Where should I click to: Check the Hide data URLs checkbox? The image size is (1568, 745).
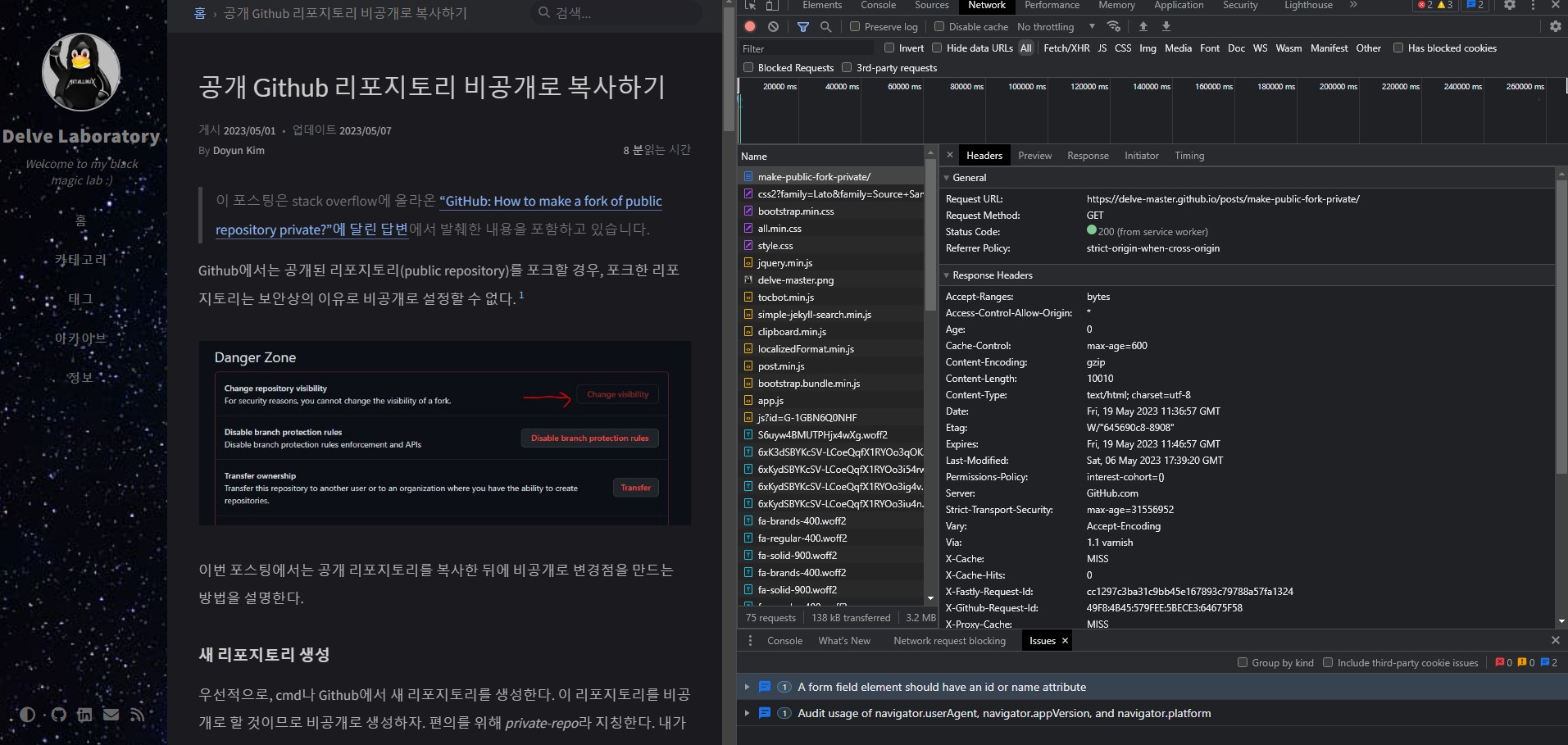tap(937, 48)
